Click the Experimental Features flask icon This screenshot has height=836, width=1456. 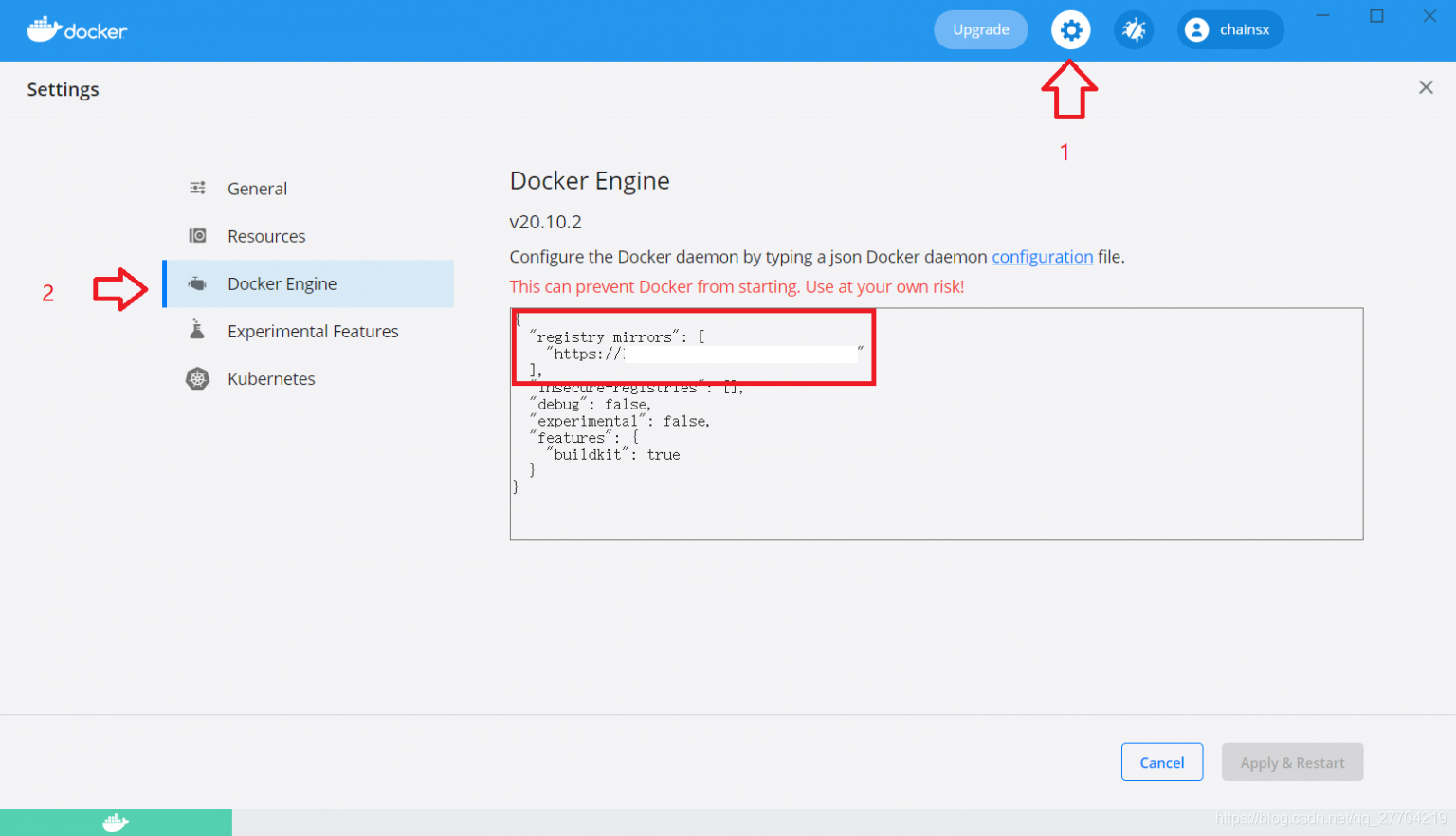click(x=197, y=330)
